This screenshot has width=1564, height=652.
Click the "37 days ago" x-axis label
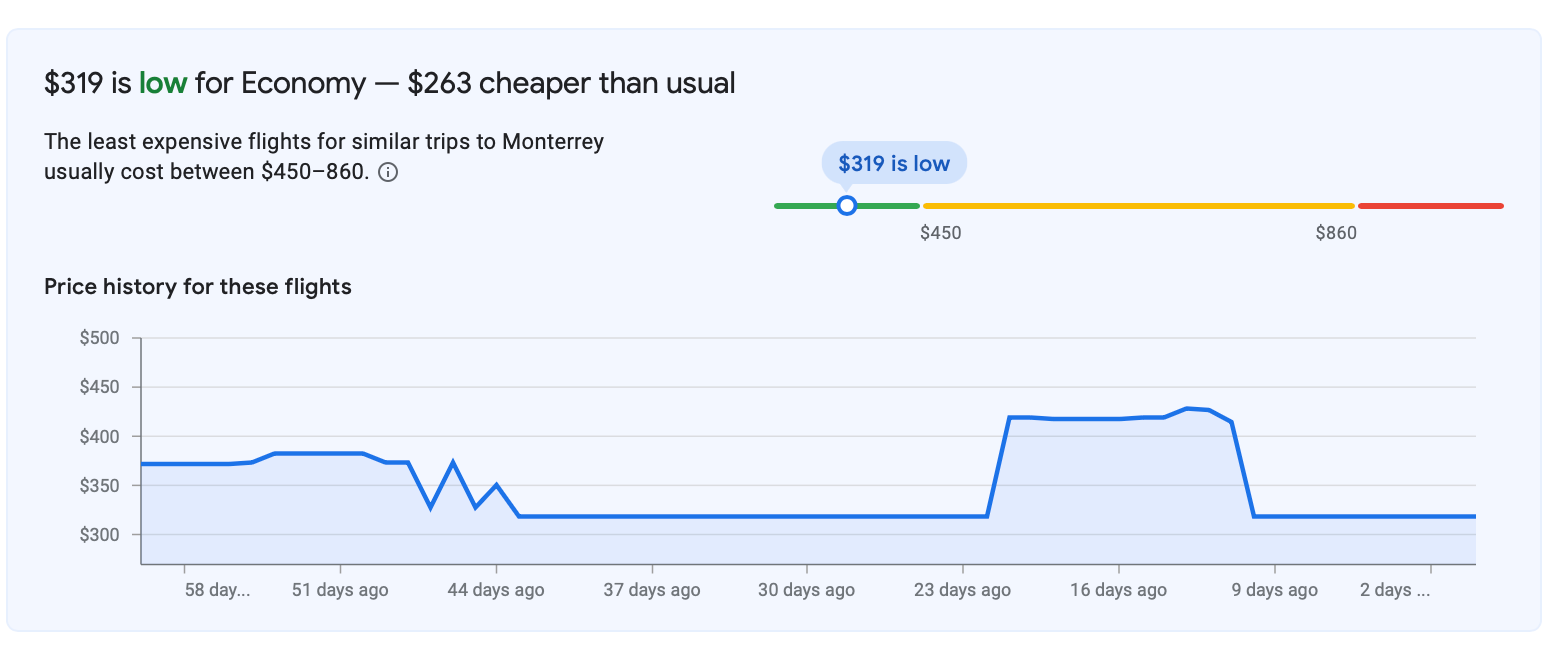coord(652,590)
